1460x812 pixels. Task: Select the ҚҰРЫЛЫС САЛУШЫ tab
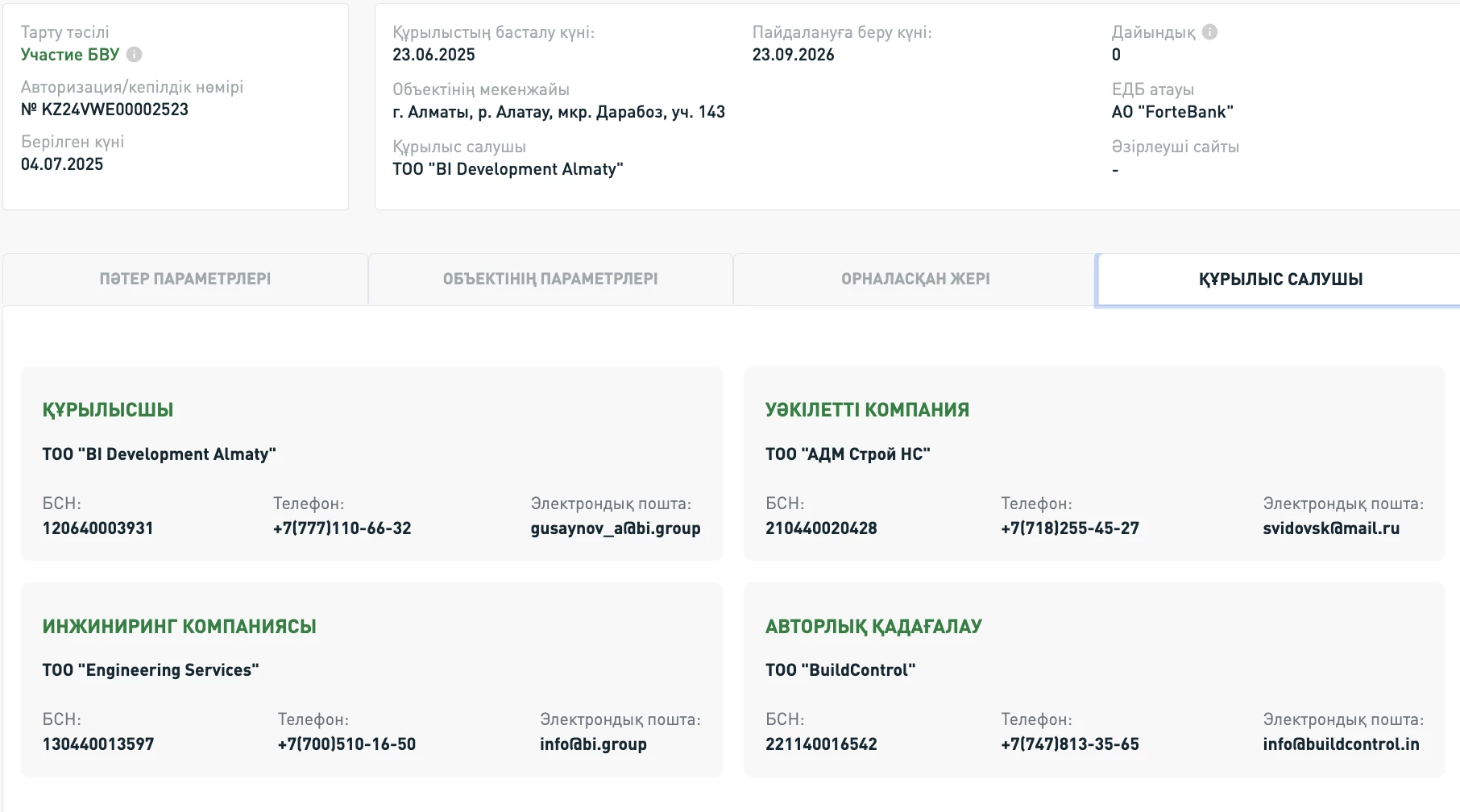pyautogui.click(x=1280, y=280)
